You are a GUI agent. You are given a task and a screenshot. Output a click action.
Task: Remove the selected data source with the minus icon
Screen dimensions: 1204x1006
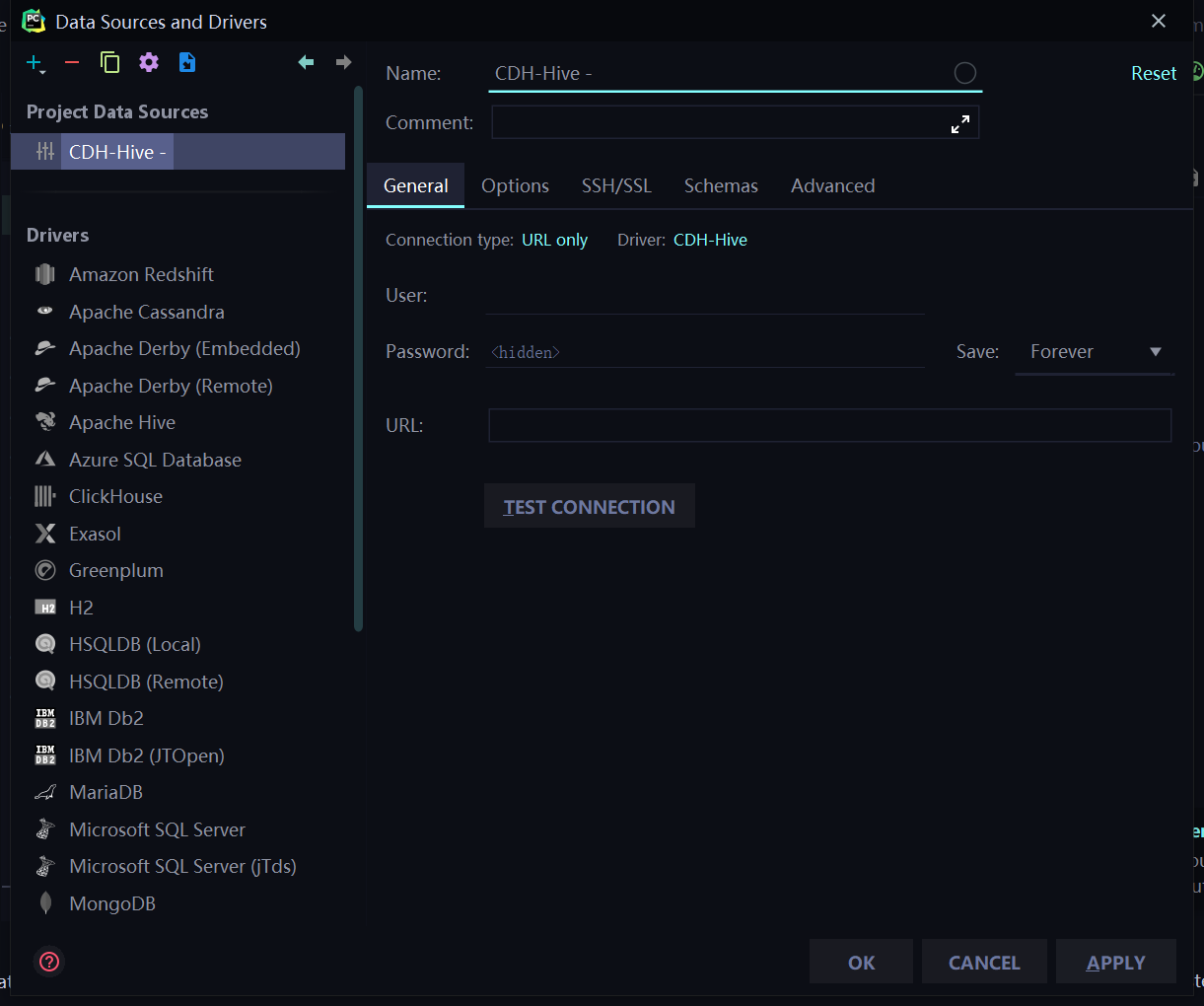tap(72, 63)
